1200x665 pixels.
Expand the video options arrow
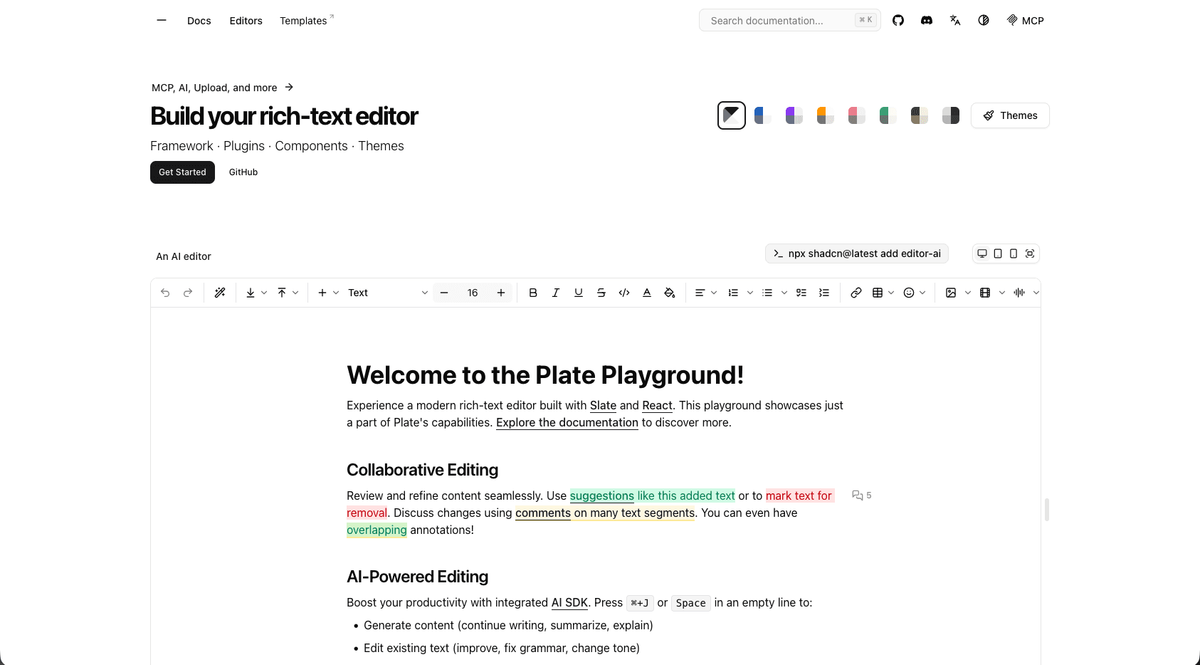coord(1002,293)
